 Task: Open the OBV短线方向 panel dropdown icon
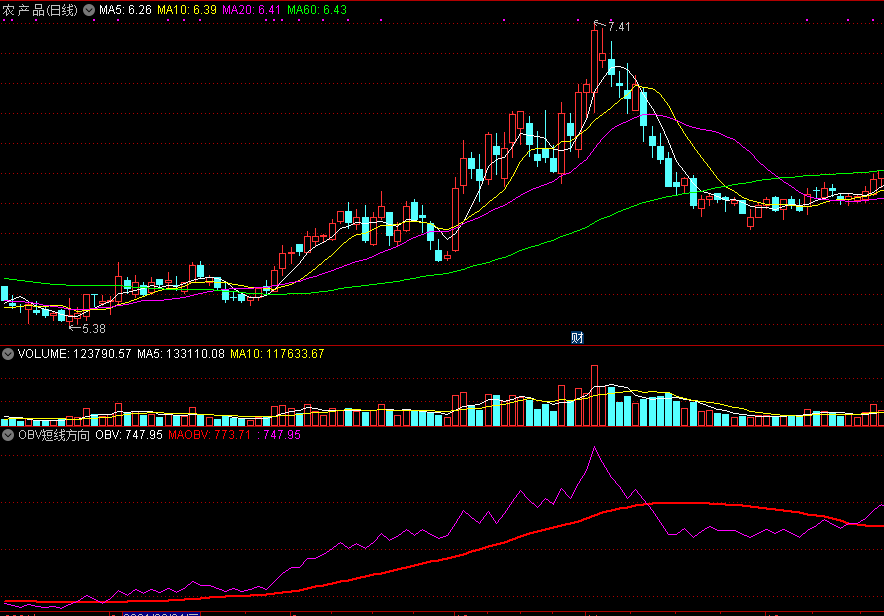click(8, 435)
